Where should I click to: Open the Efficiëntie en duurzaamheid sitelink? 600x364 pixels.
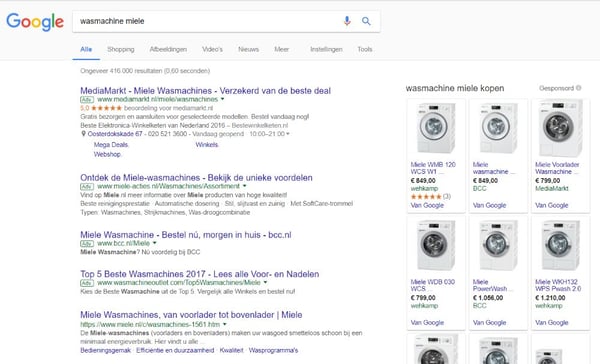(x=175, y=350)
